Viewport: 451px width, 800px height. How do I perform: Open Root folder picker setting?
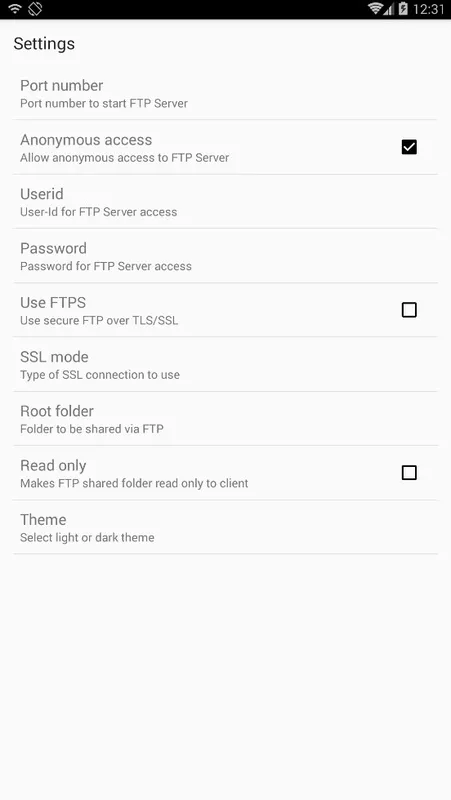point(226,419)
